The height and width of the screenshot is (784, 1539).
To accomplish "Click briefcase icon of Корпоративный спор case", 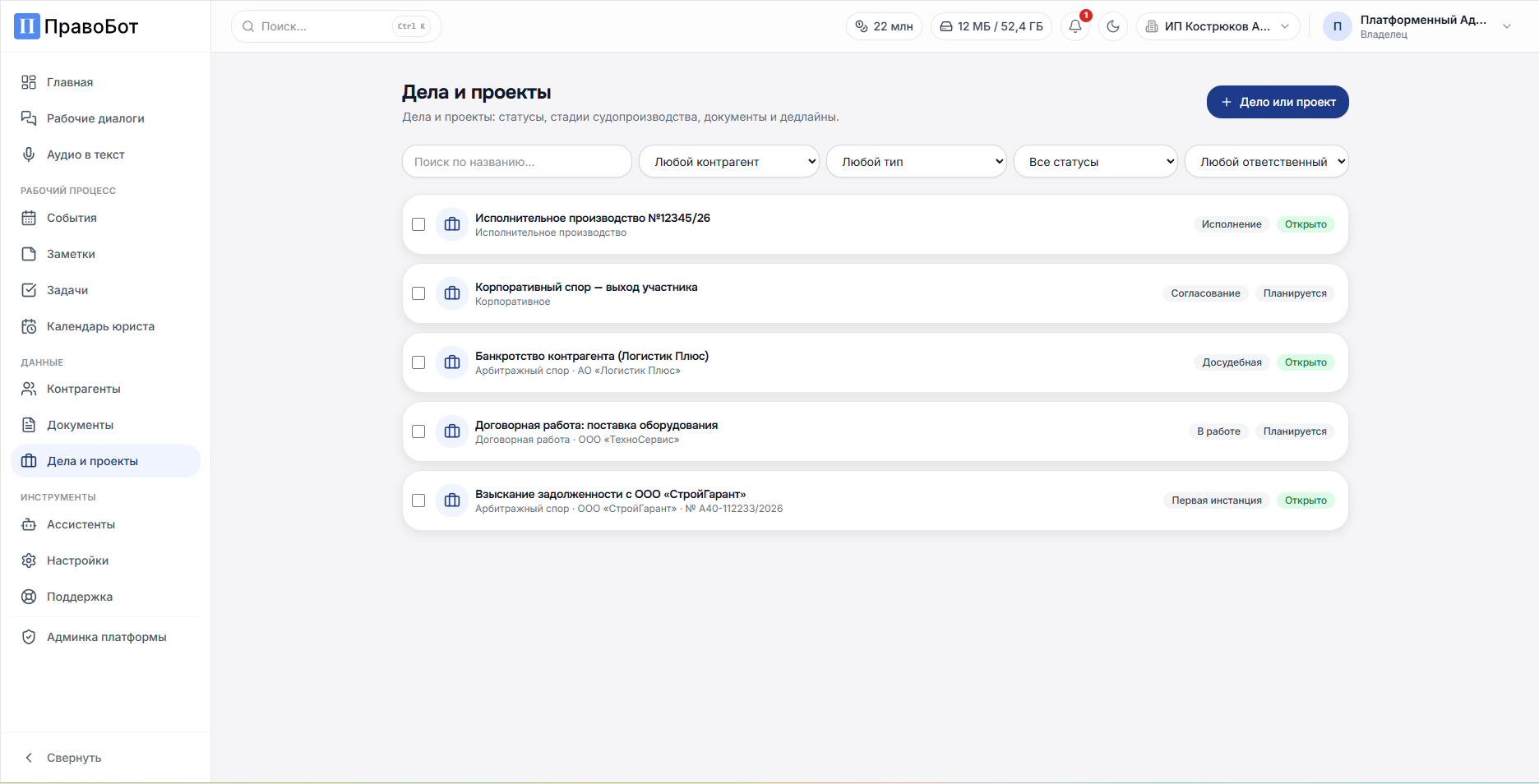I will pyautogui.click(x=452, y=293).
